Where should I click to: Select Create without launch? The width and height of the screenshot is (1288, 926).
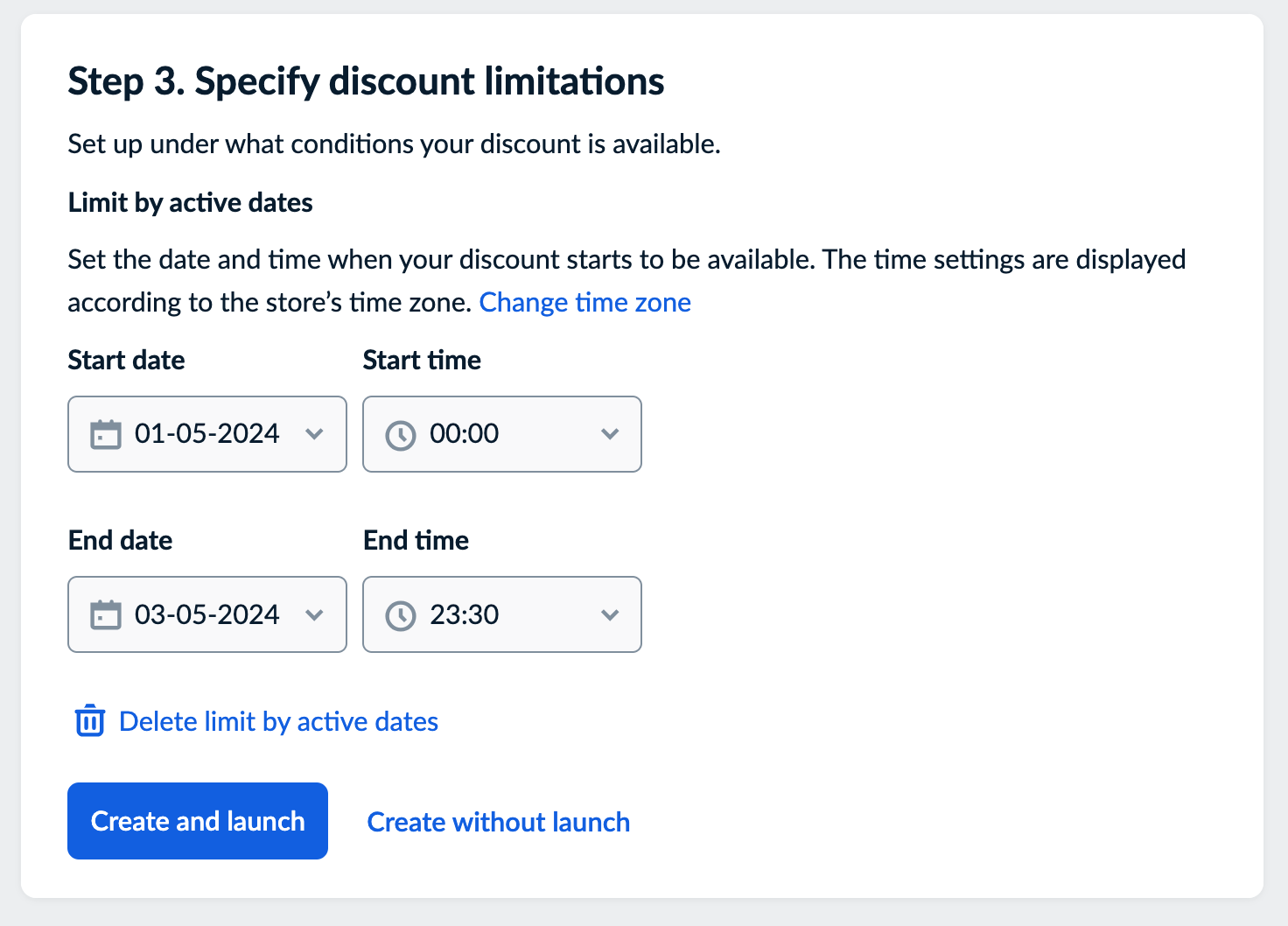498,821
